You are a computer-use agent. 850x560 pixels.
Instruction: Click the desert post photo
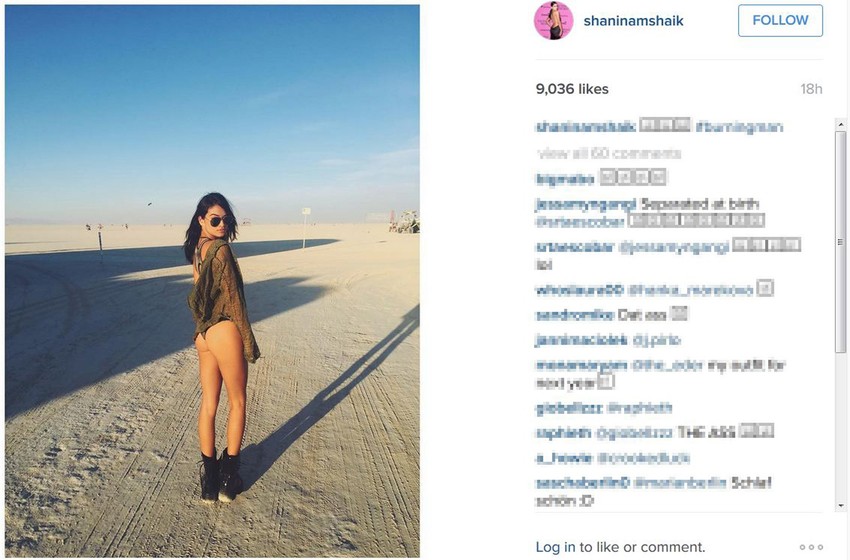(x=212, y=280)
